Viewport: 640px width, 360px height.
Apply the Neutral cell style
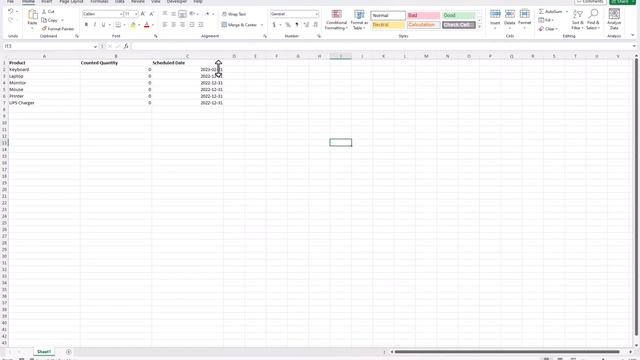click(388, 25)
